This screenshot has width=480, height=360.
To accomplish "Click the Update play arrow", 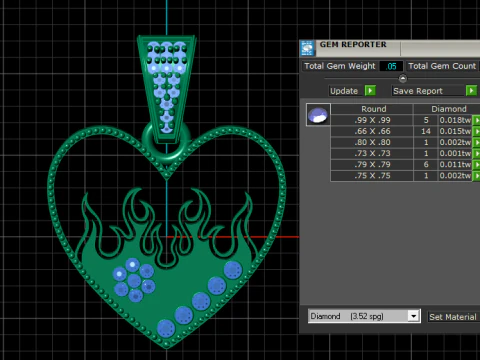I will (x=370, y=91).
